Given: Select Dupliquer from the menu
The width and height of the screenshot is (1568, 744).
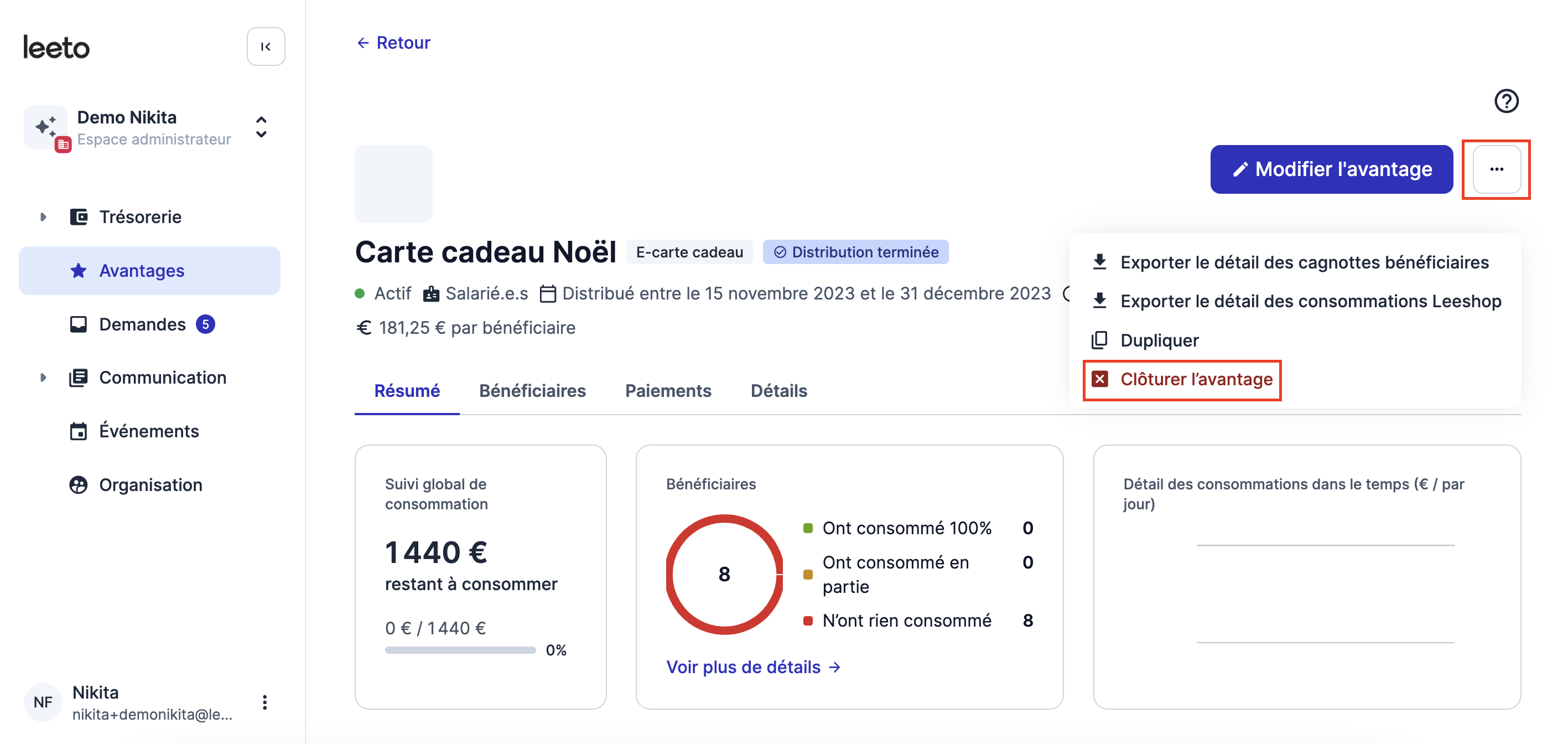Looking at the screenshot, I should click(x=1294, y=340).
